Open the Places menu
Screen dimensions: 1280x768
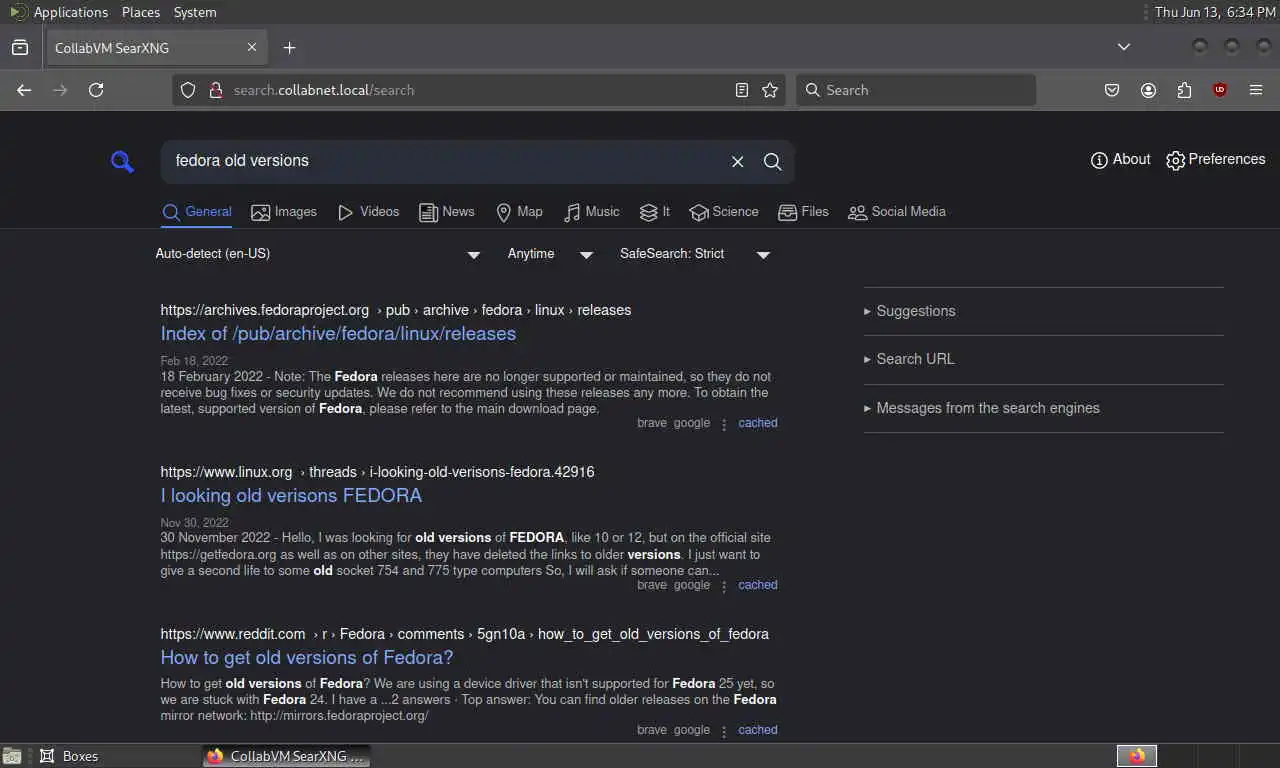[141, 12]
